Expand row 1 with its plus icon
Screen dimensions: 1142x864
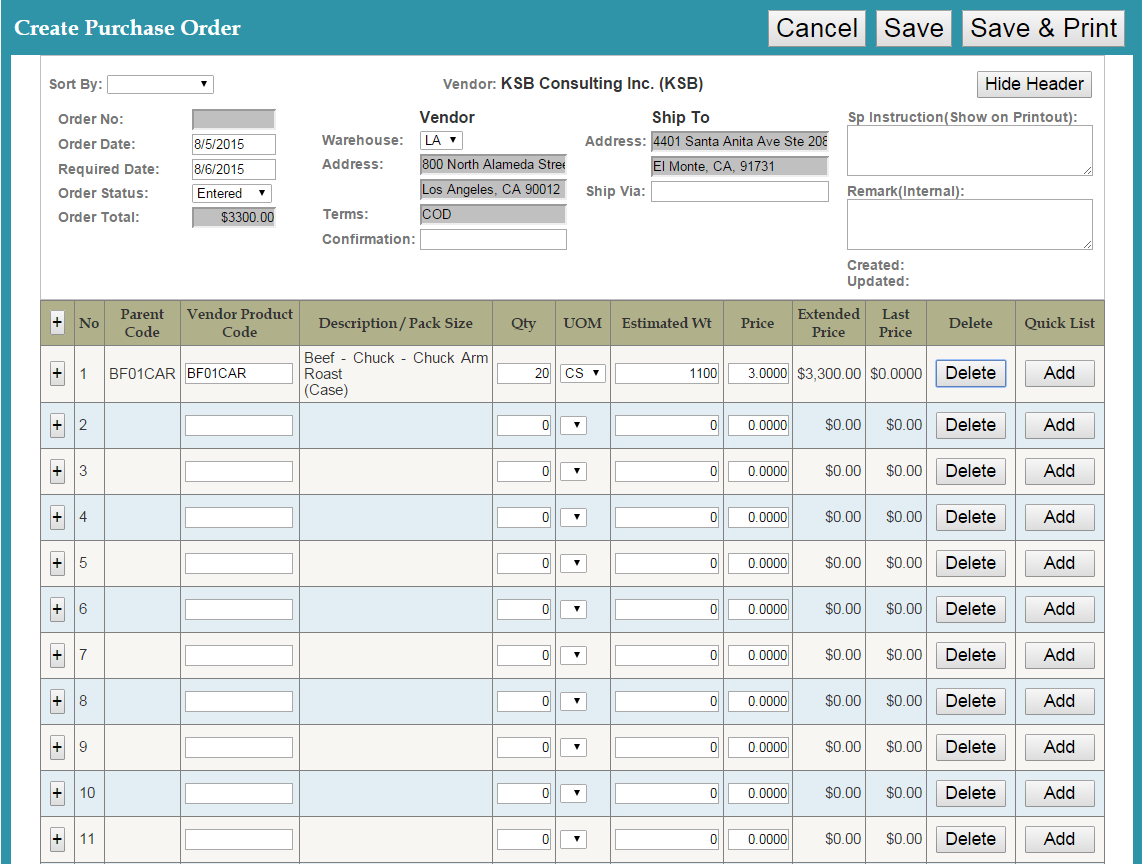pos(57,373)
